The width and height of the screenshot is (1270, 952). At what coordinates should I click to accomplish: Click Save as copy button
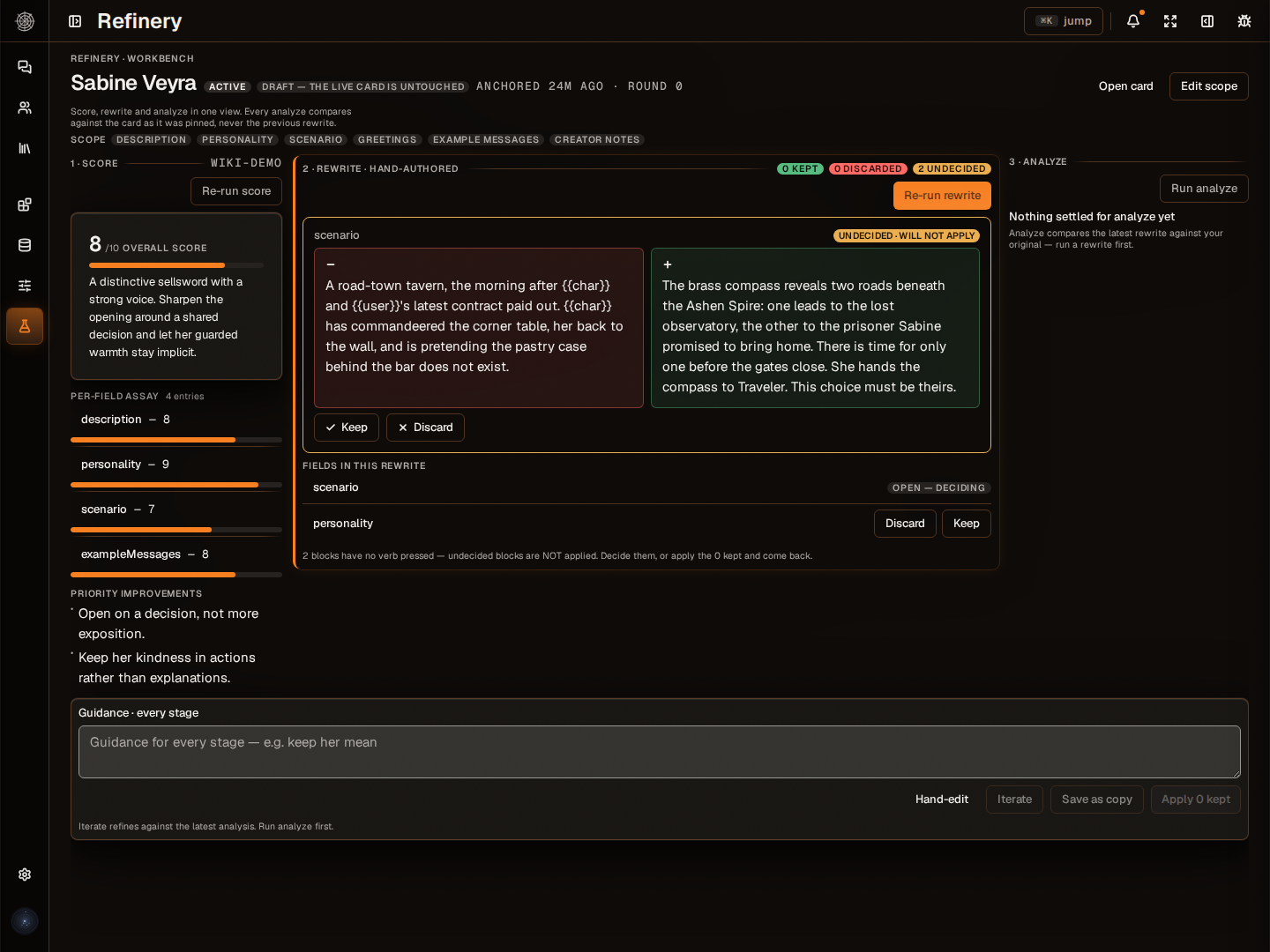(1097, 800)
